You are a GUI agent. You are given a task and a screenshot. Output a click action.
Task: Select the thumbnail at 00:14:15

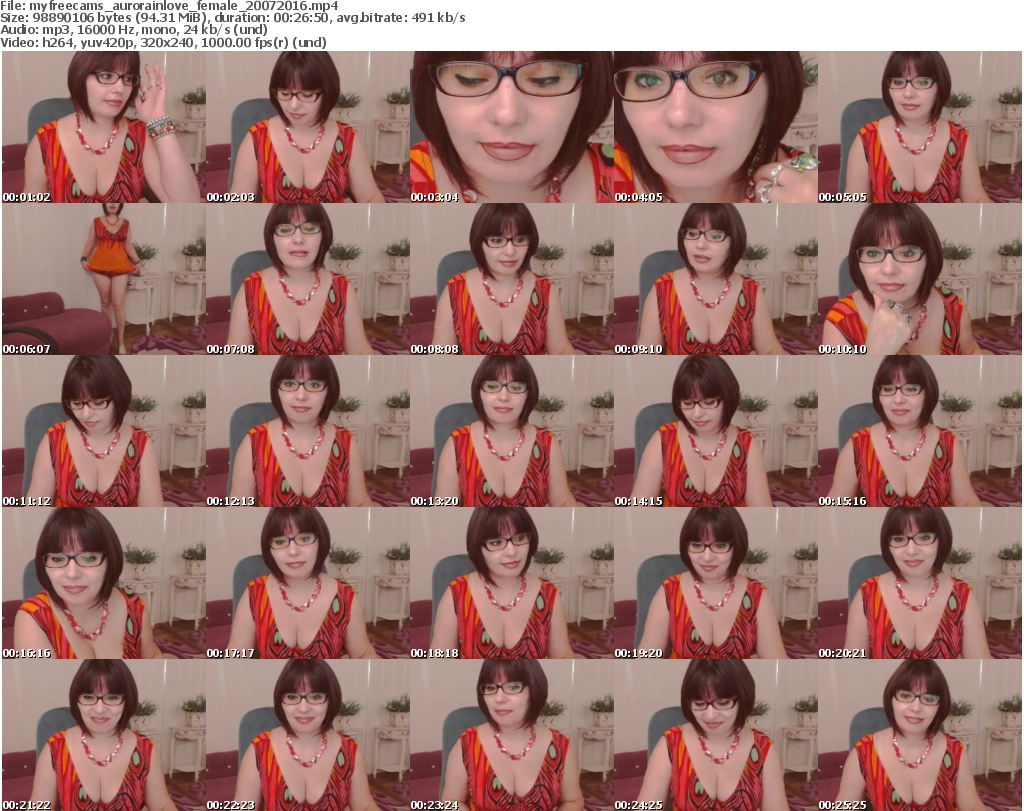(716, 431)
